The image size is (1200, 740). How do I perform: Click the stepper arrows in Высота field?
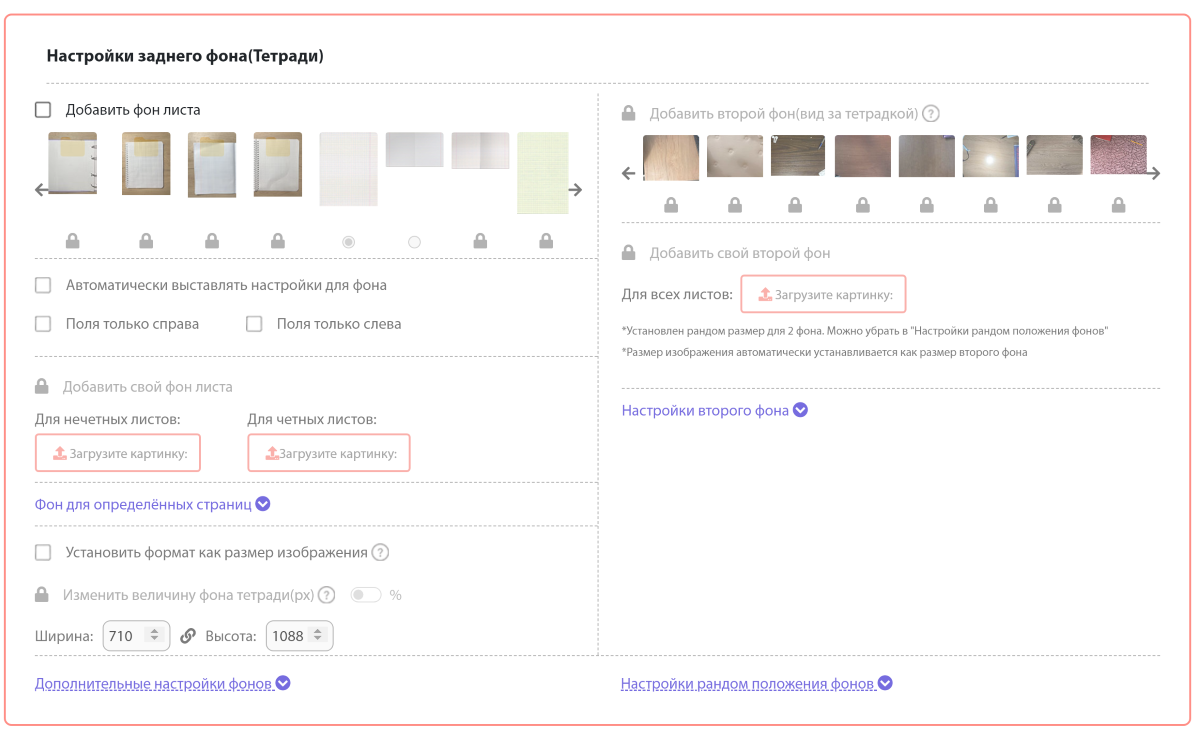pos(317,635)
